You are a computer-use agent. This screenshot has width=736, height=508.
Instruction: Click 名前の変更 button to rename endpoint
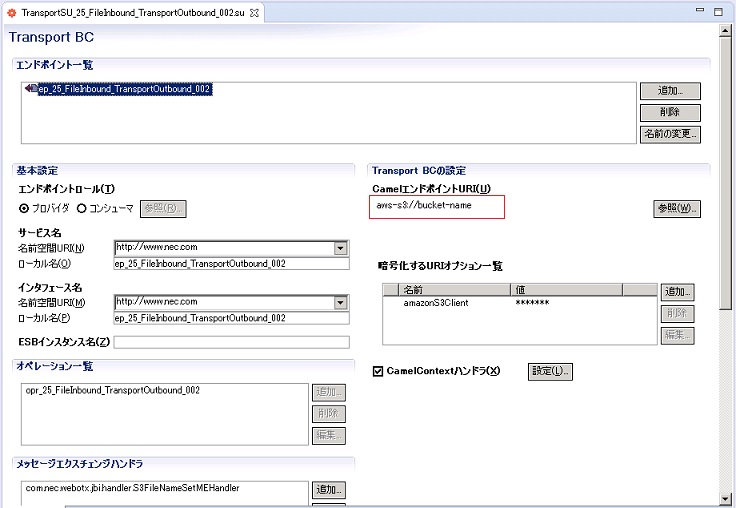669,134
